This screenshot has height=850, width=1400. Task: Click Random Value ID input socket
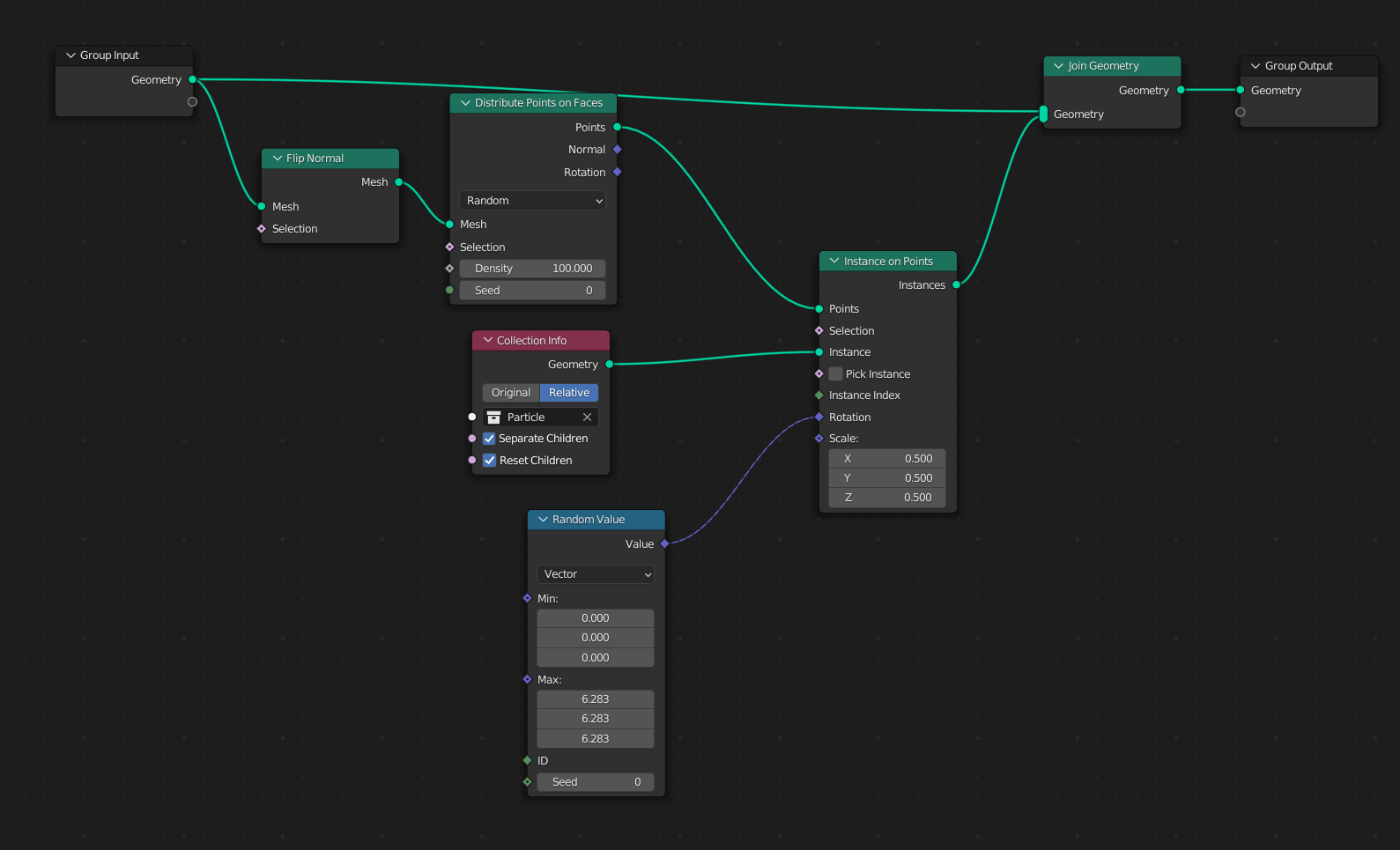pyautogui.click(x=527, y=760)
